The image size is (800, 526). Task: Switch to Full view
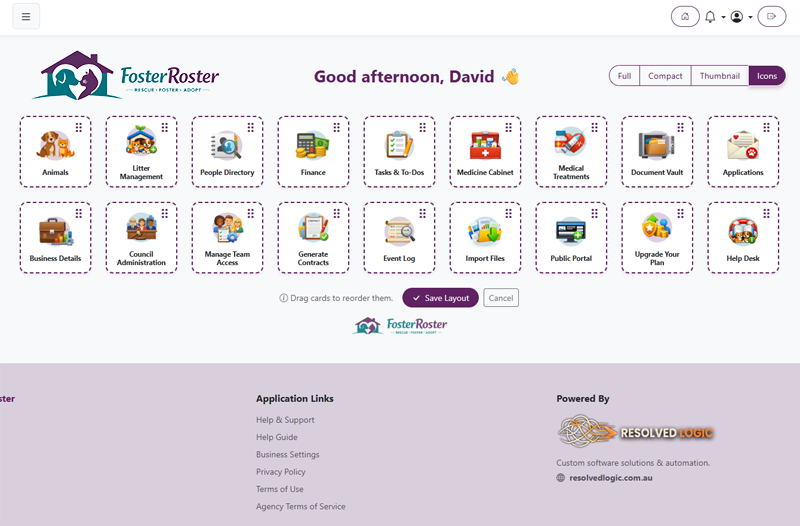click(x=624, y=76)
